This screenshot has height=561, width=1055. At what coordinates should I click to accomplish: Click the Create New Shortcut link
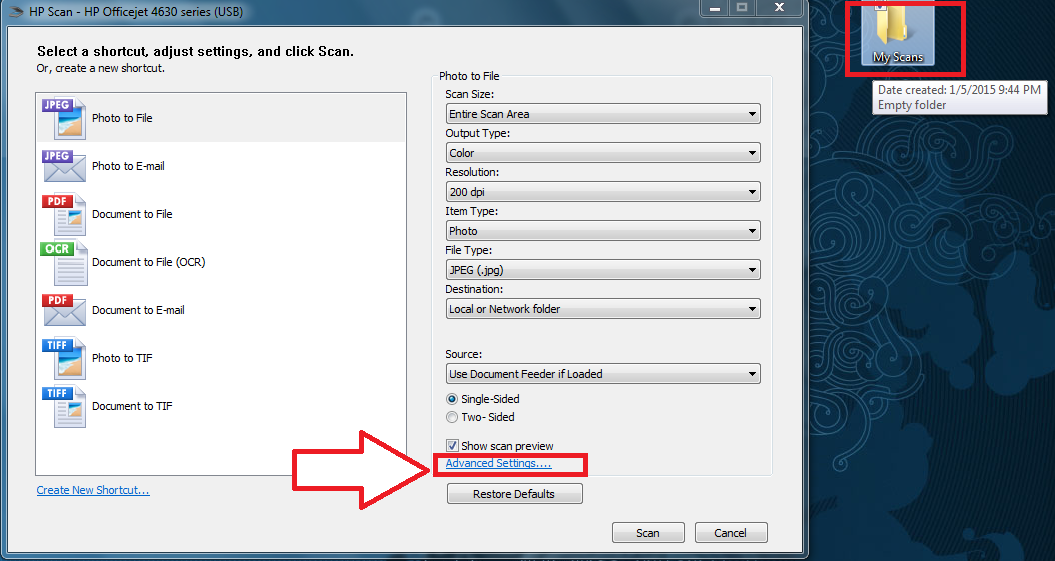(x=93, y=490)
